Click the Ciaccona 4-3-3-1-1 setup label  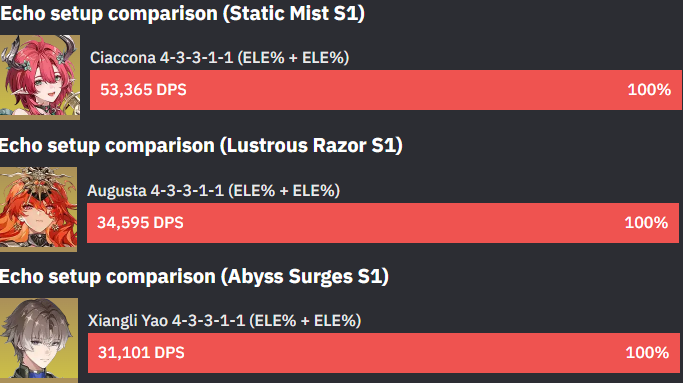coord(220,58)
